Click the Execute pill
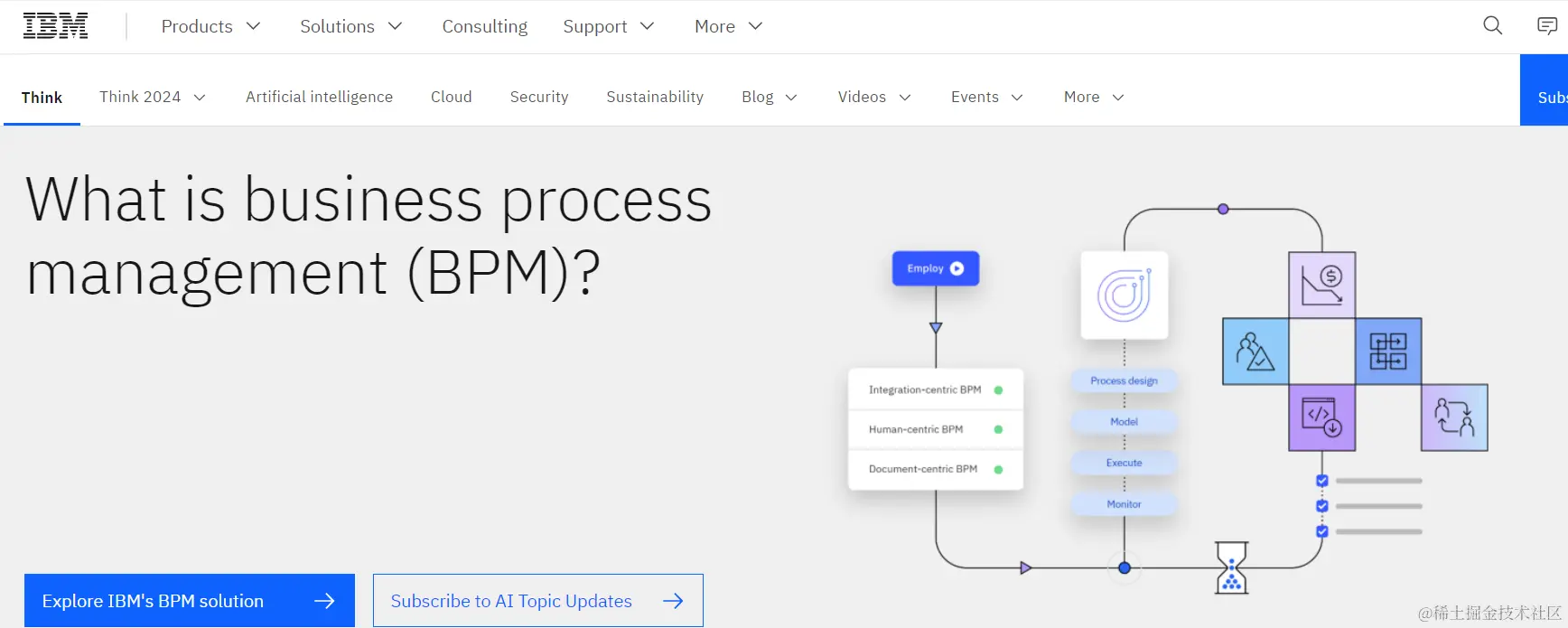Screen dimensions: 1568x628 pos(1125,463)
